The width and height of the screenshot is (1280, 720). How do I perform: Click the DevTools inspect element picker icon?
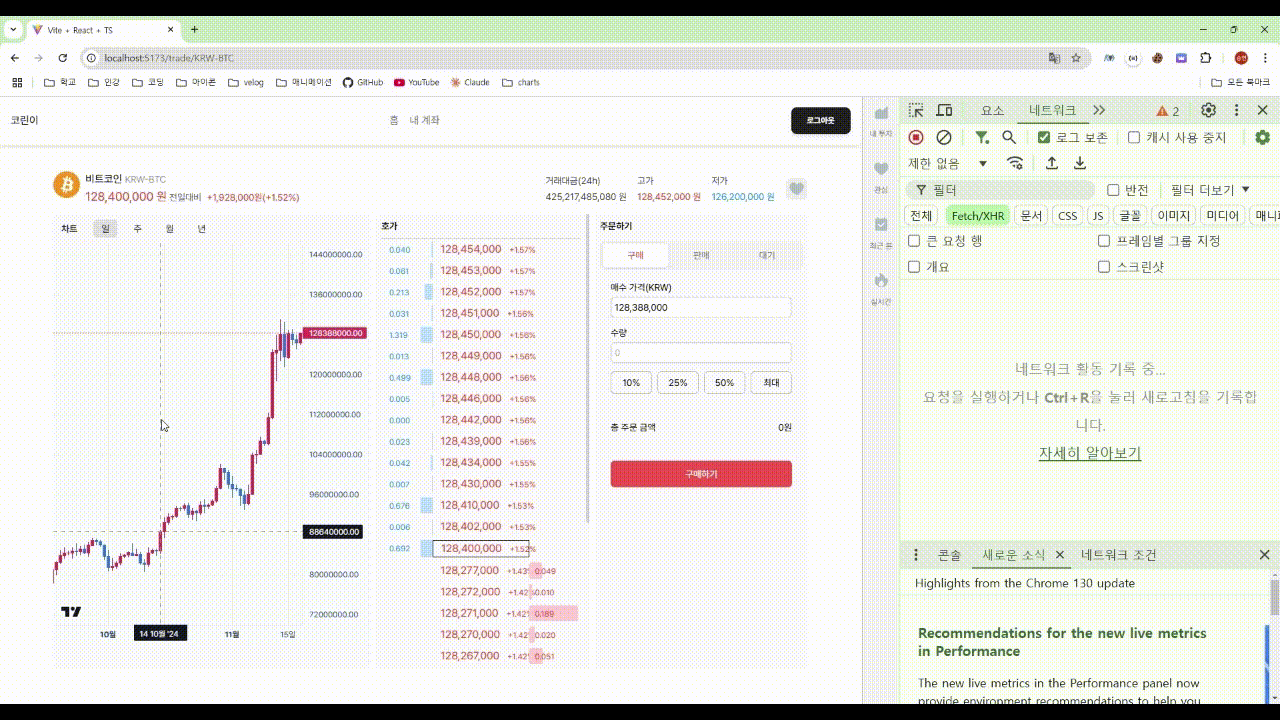(x=916, y=110)
